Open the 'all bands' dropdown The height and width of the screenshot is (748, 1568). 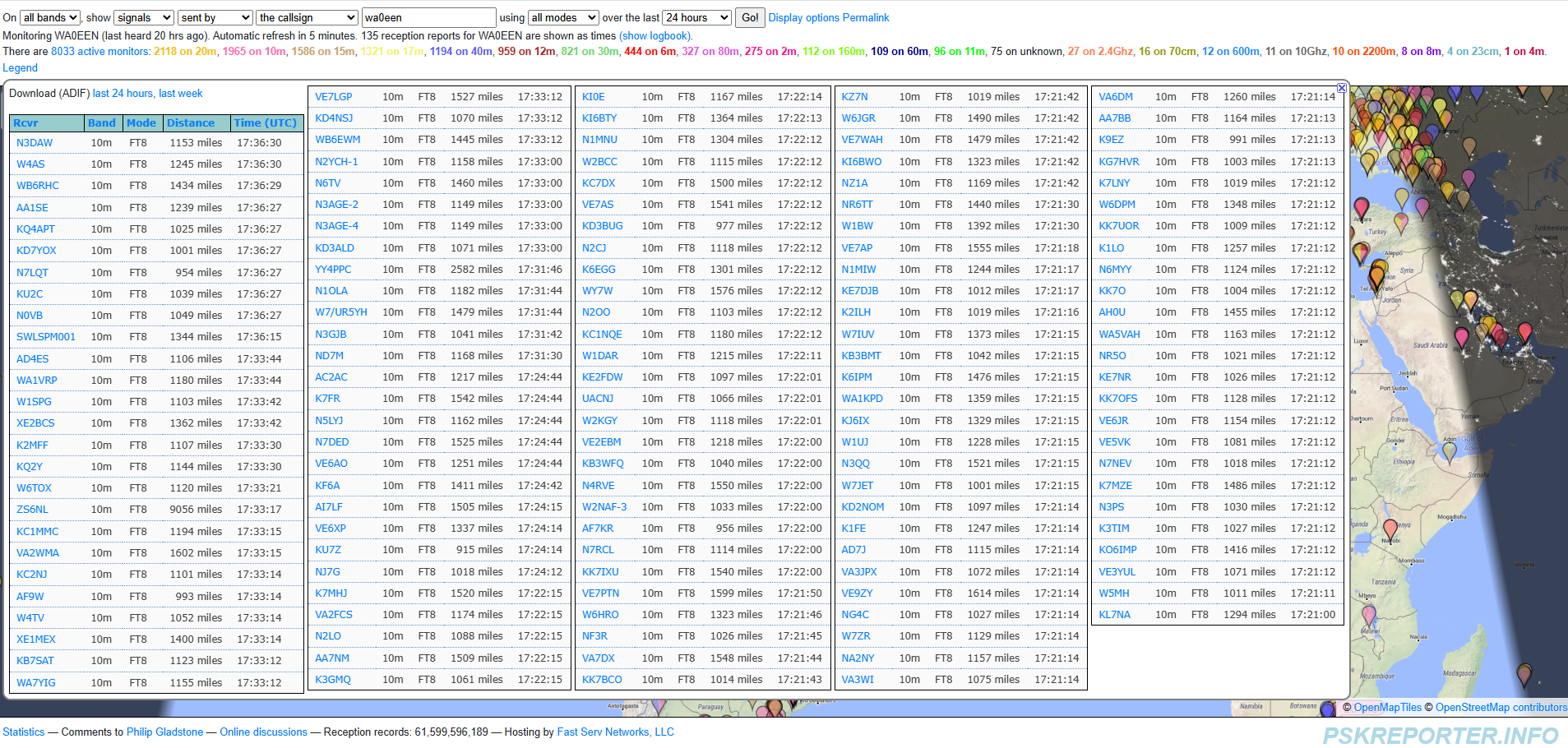pos(50,17)
